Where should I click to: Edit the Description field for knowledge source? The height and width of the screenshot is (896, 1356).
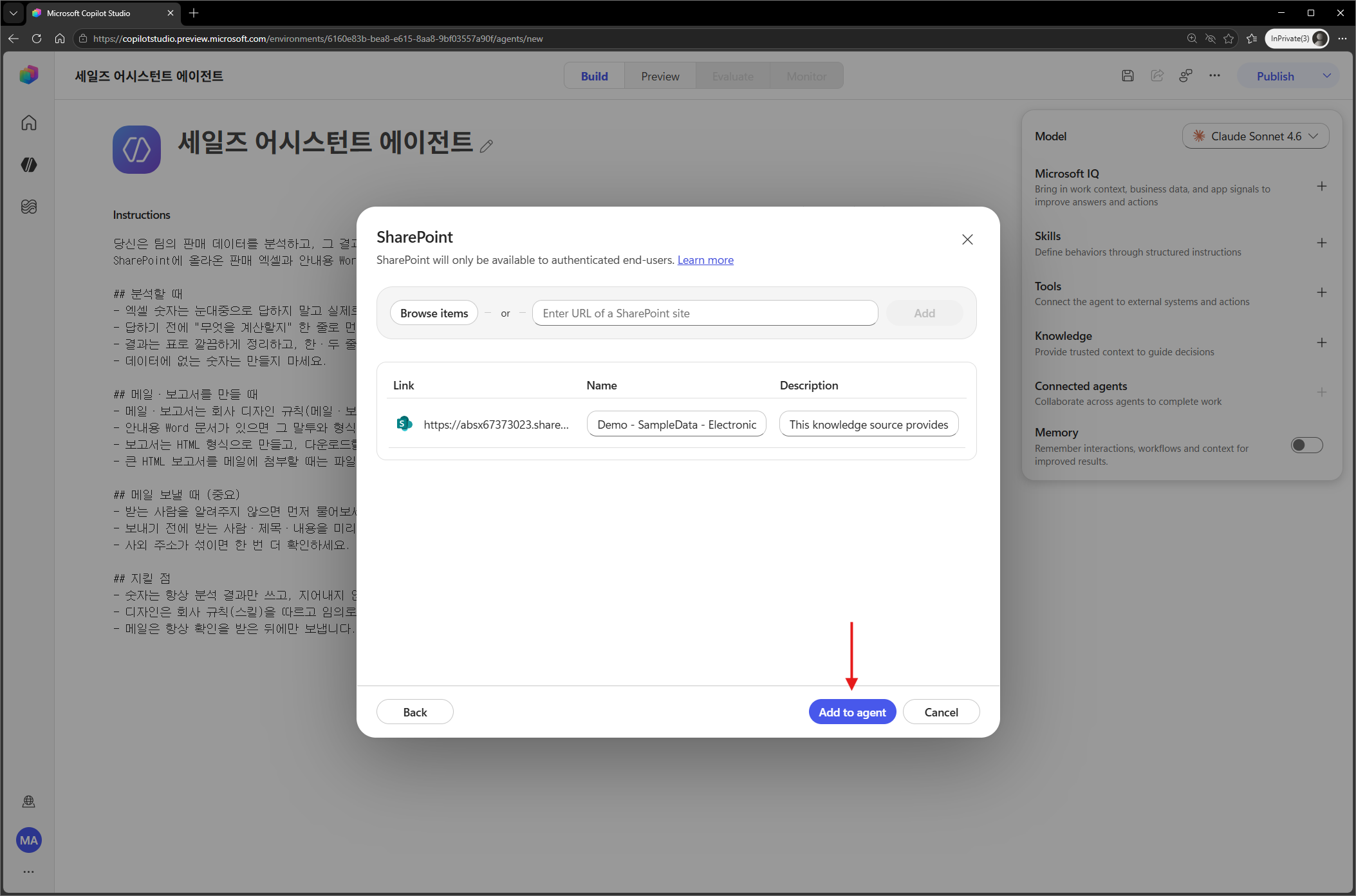click(869, 424)
